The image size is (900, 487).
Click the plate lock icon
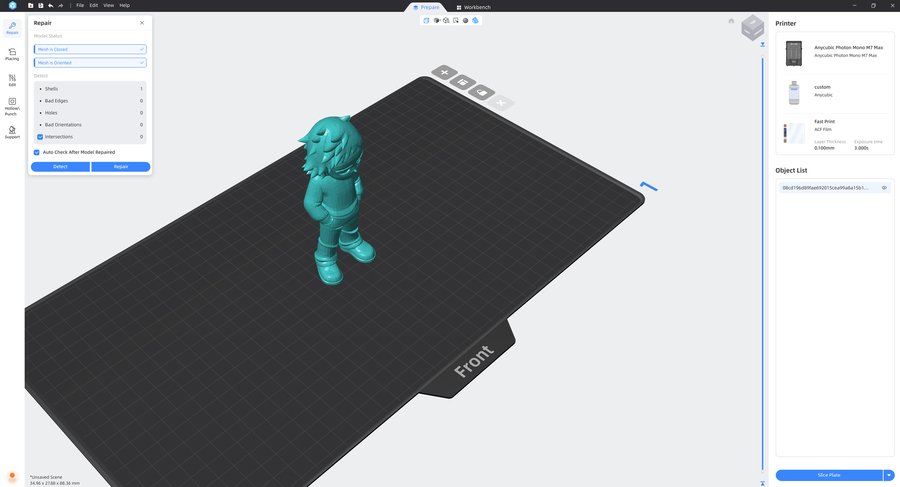[482, 92]
